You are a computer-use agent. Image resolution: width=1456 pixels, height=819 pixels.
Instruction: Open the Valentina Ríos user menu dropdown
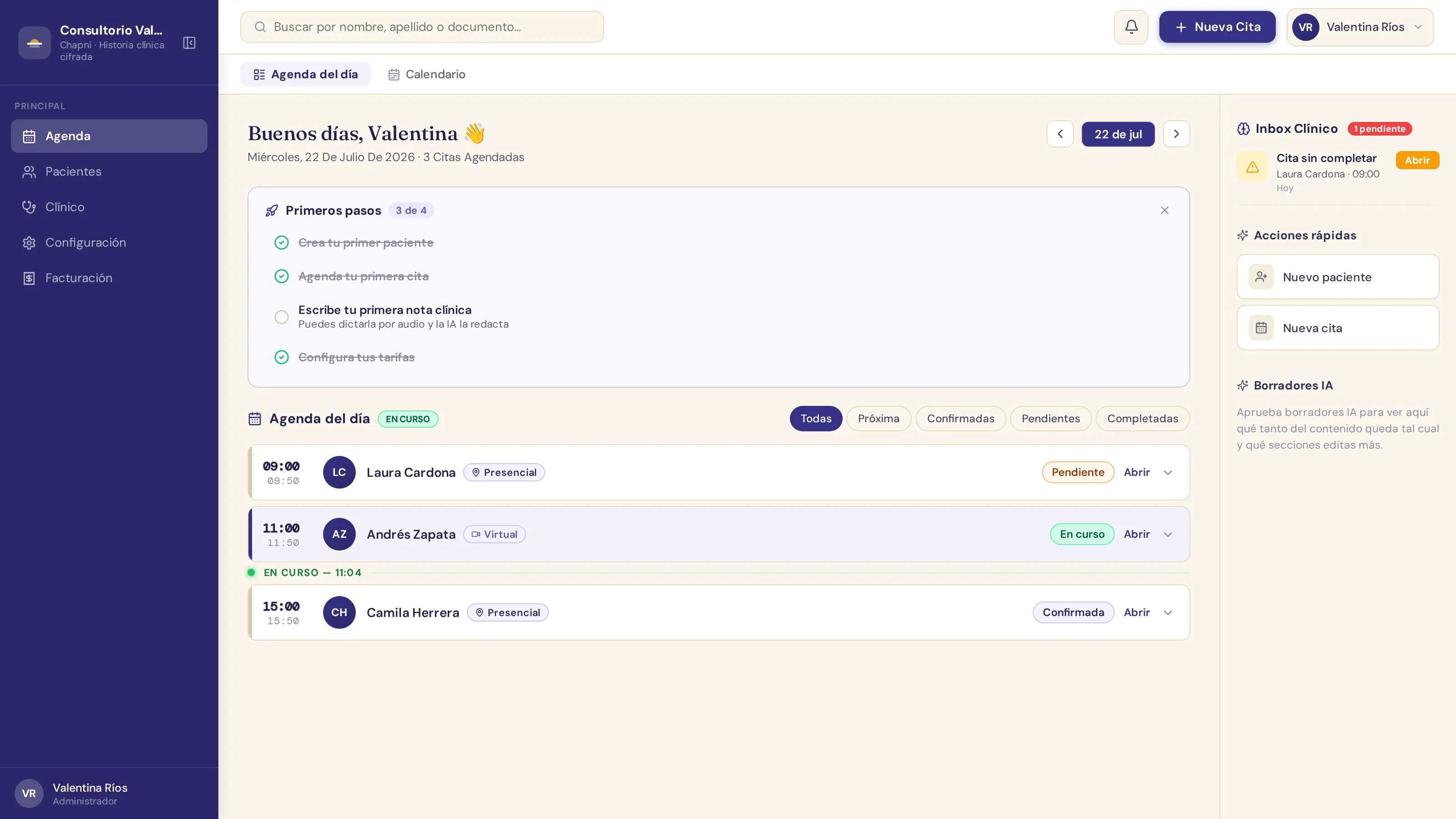[1360, 27]
